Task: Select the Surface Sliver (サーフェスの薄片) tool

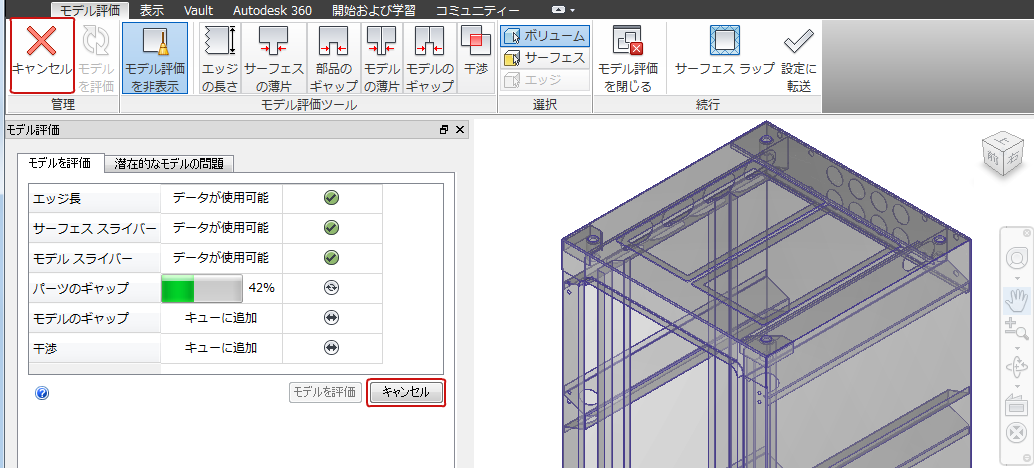Action: (x=274, y=58)
